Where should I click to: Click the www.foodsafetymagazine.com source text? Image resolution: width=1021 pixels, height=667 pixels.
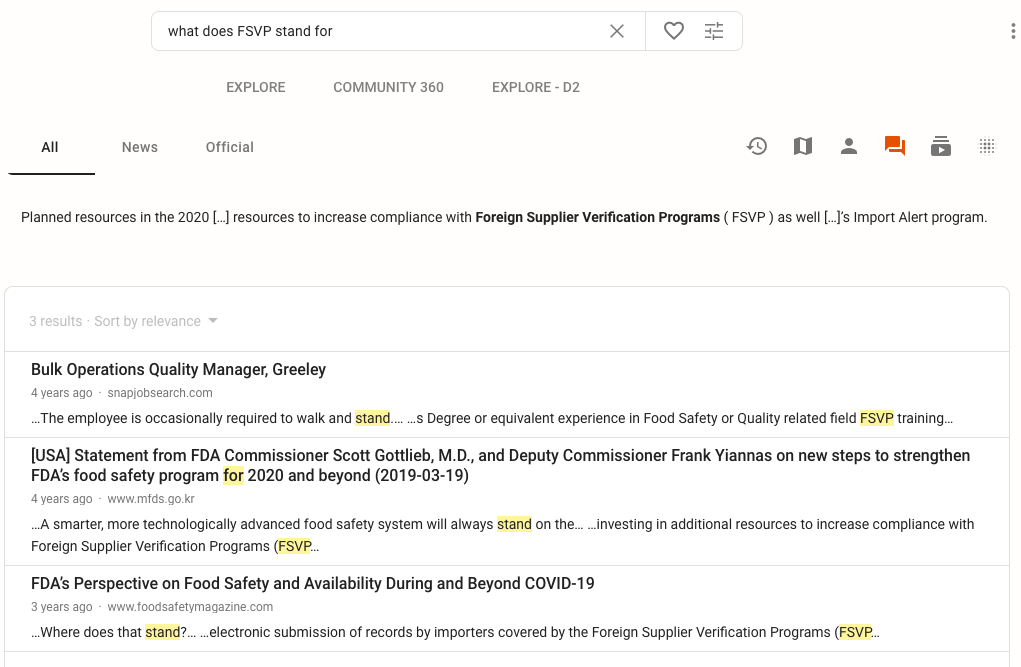[x=190, y=606]
